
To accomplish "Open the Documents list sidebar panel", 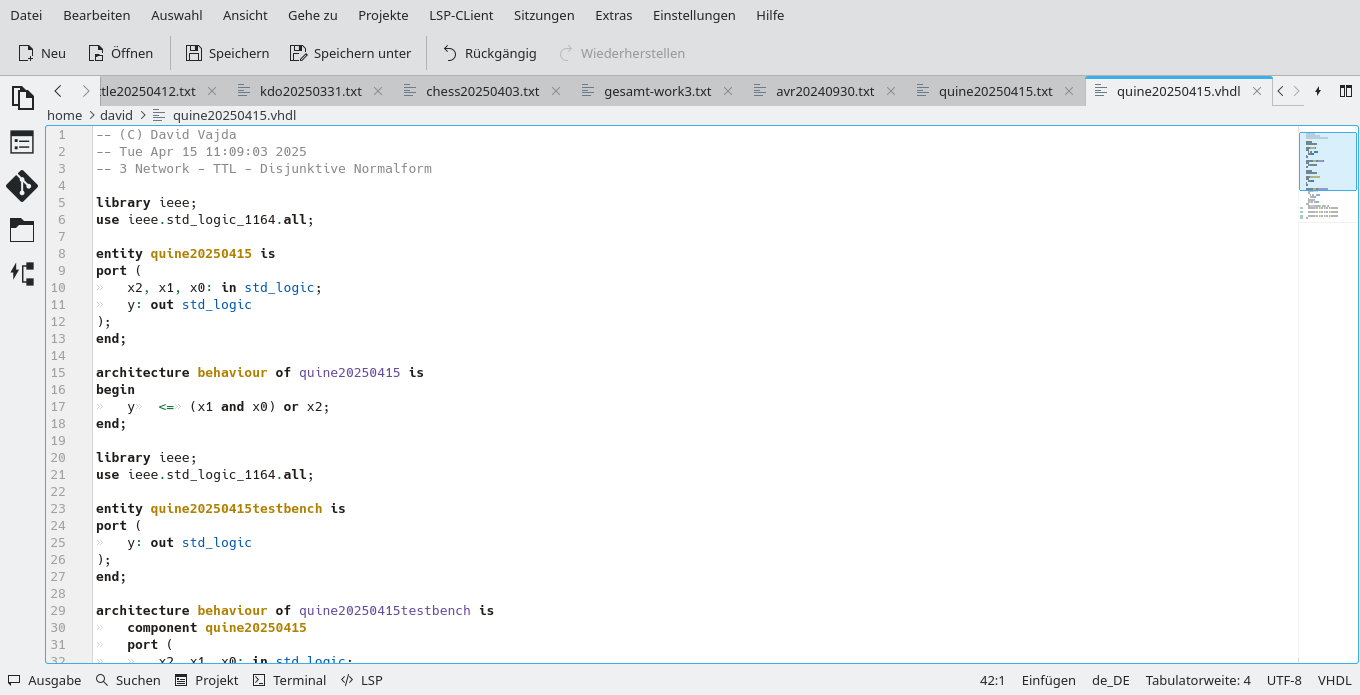I will [x=22, y=97].
